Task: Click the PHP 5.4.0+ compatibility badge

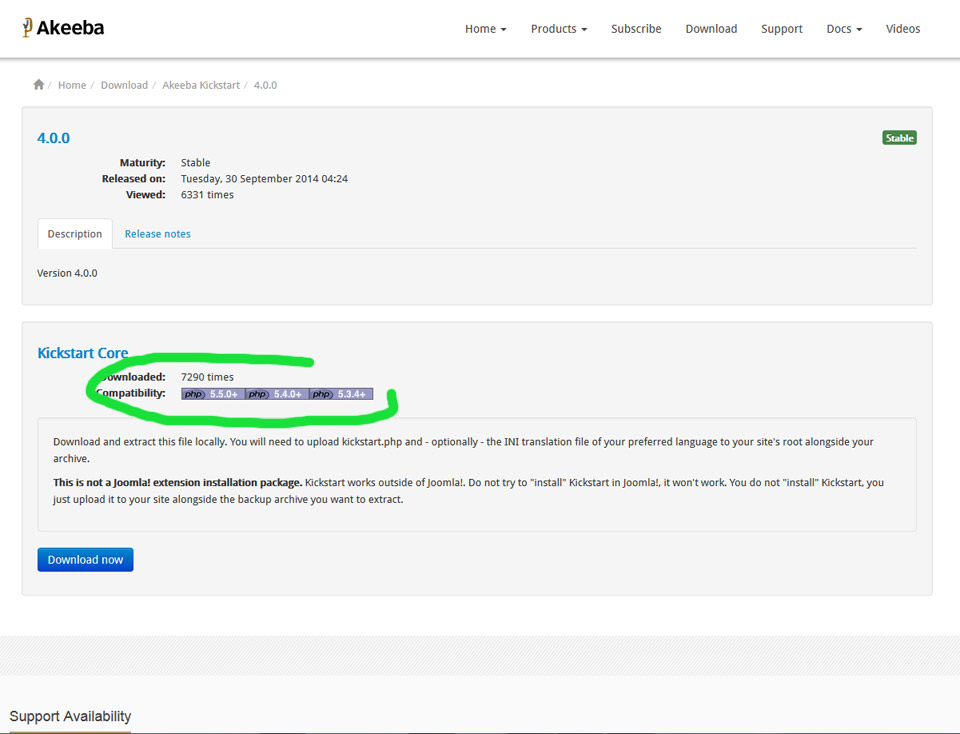Action: click(x=277, y=394)
